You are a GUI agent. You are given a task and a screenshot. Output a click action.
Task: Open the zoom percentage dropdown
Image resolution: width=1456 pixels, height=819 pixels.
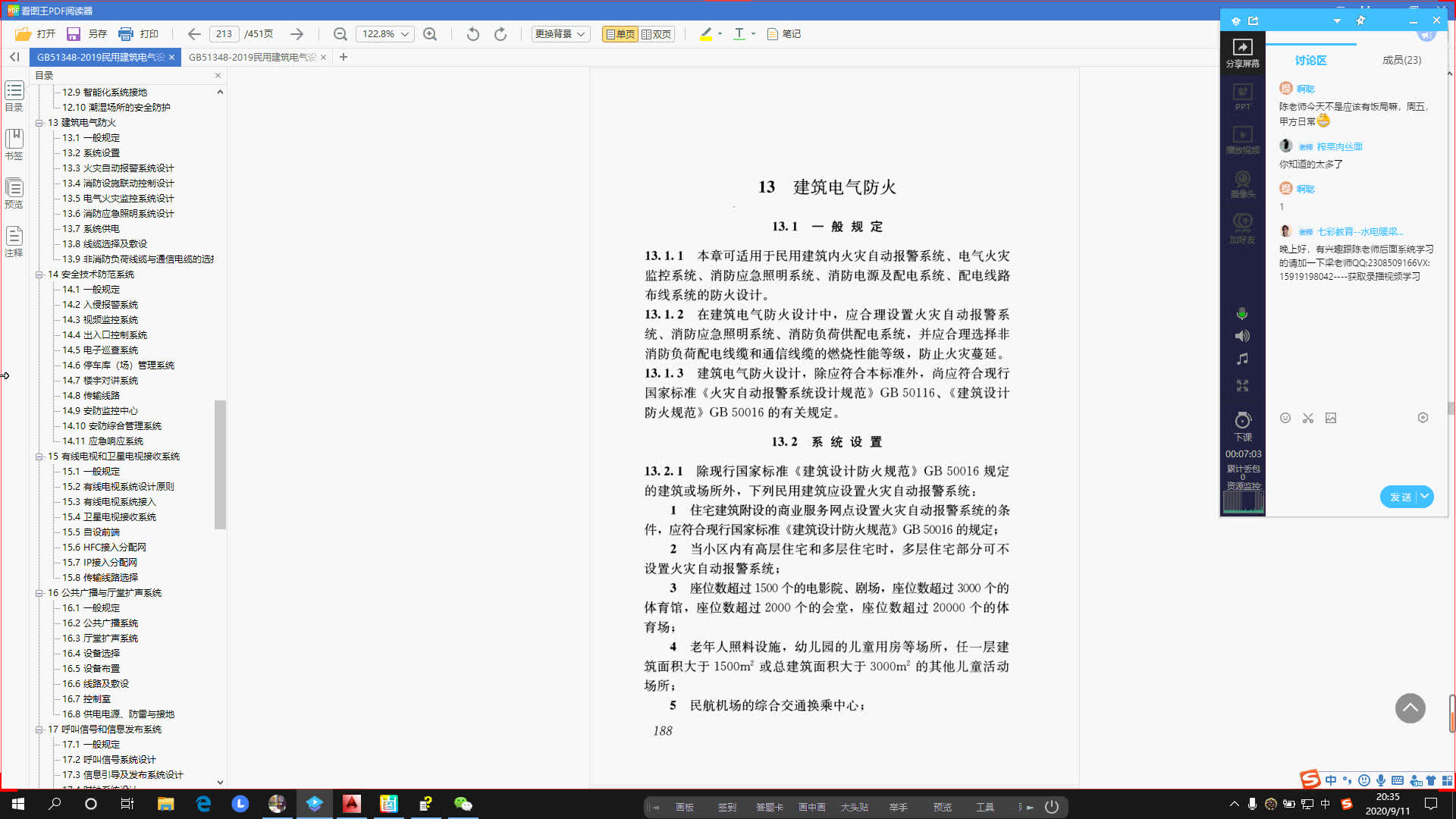pos(405,34)
